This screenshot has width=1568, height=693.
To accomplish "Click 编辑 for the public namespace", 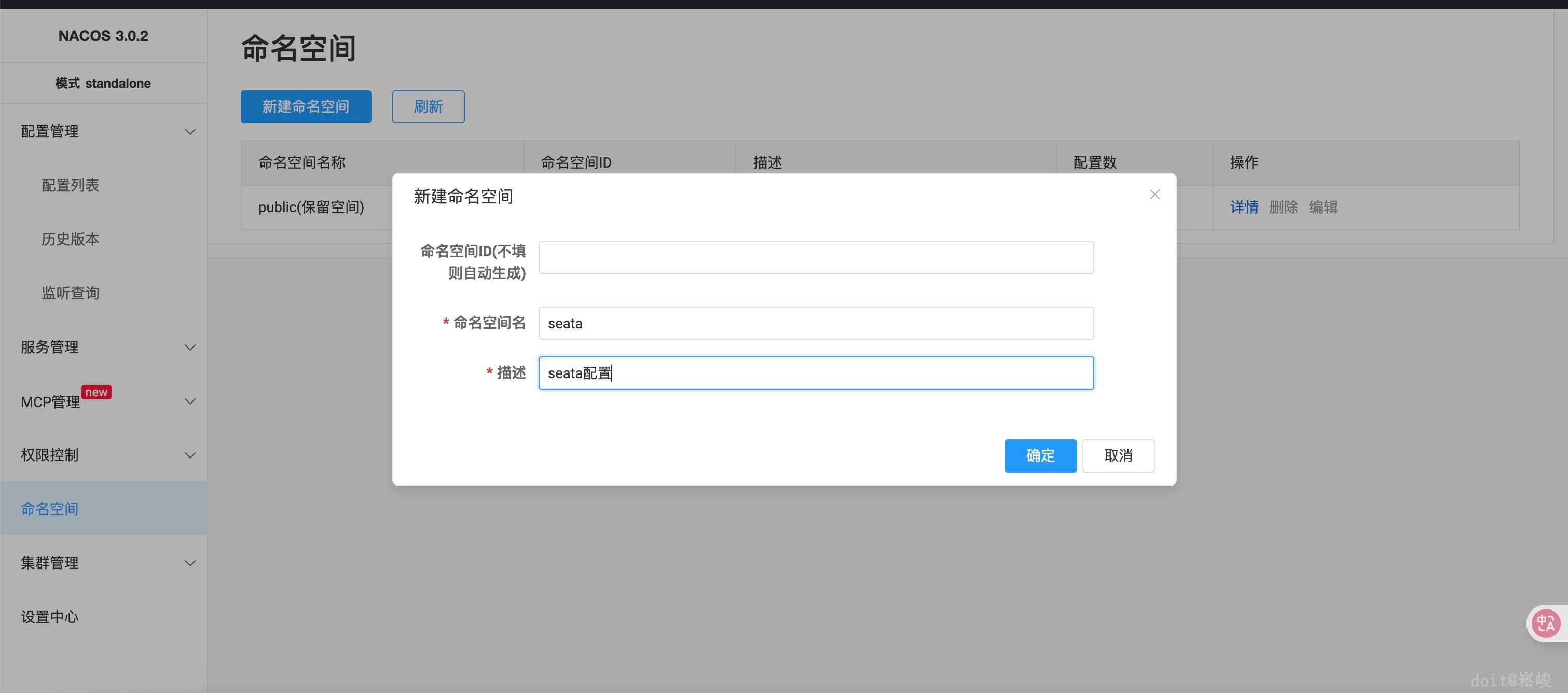I will coord(1323,207).
